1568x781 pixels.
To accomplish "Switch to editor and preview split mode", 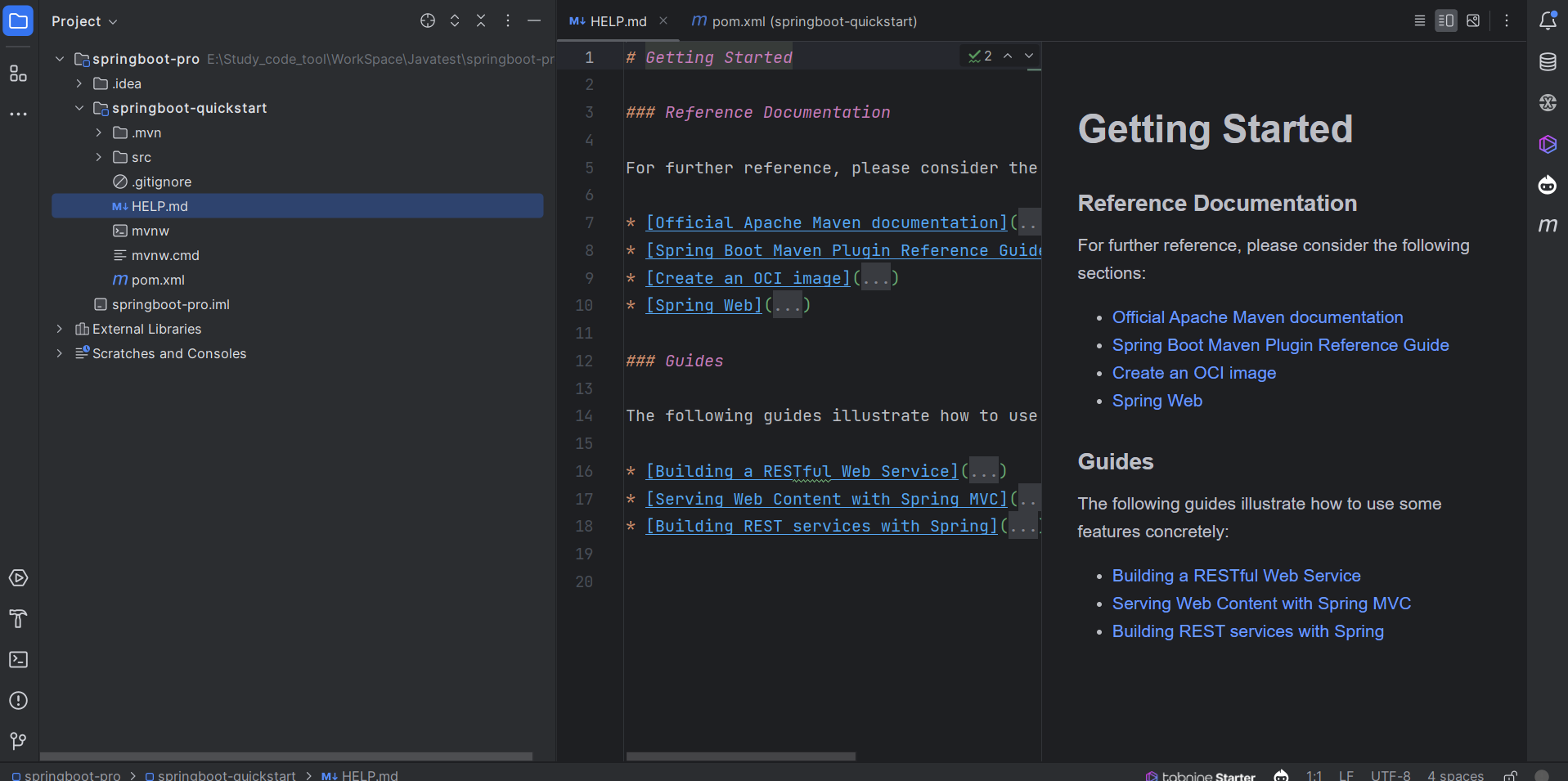I will (x=1446, y=21).
